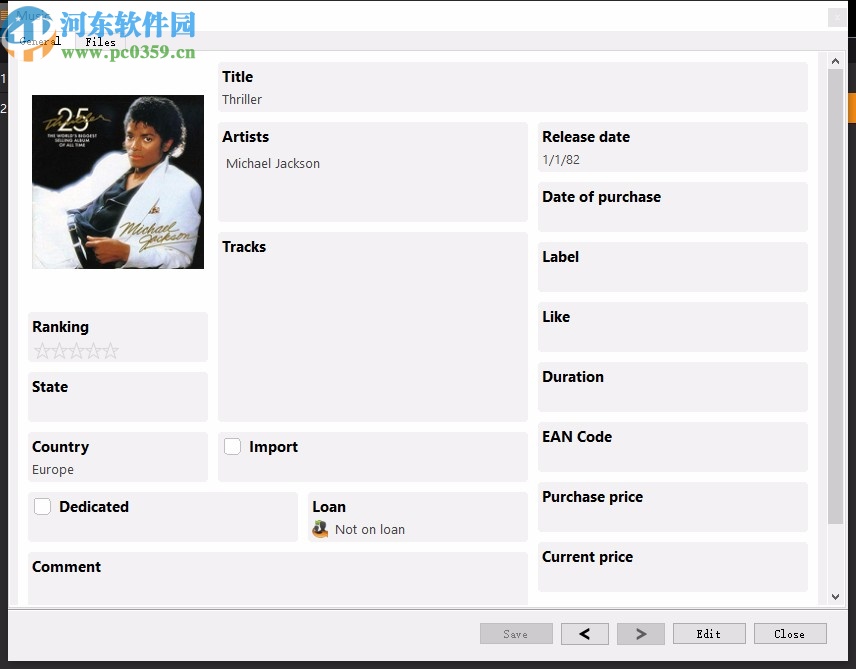Open the Country field for Europe
Screen dimensions: 856x669
[x=117, y=457]
